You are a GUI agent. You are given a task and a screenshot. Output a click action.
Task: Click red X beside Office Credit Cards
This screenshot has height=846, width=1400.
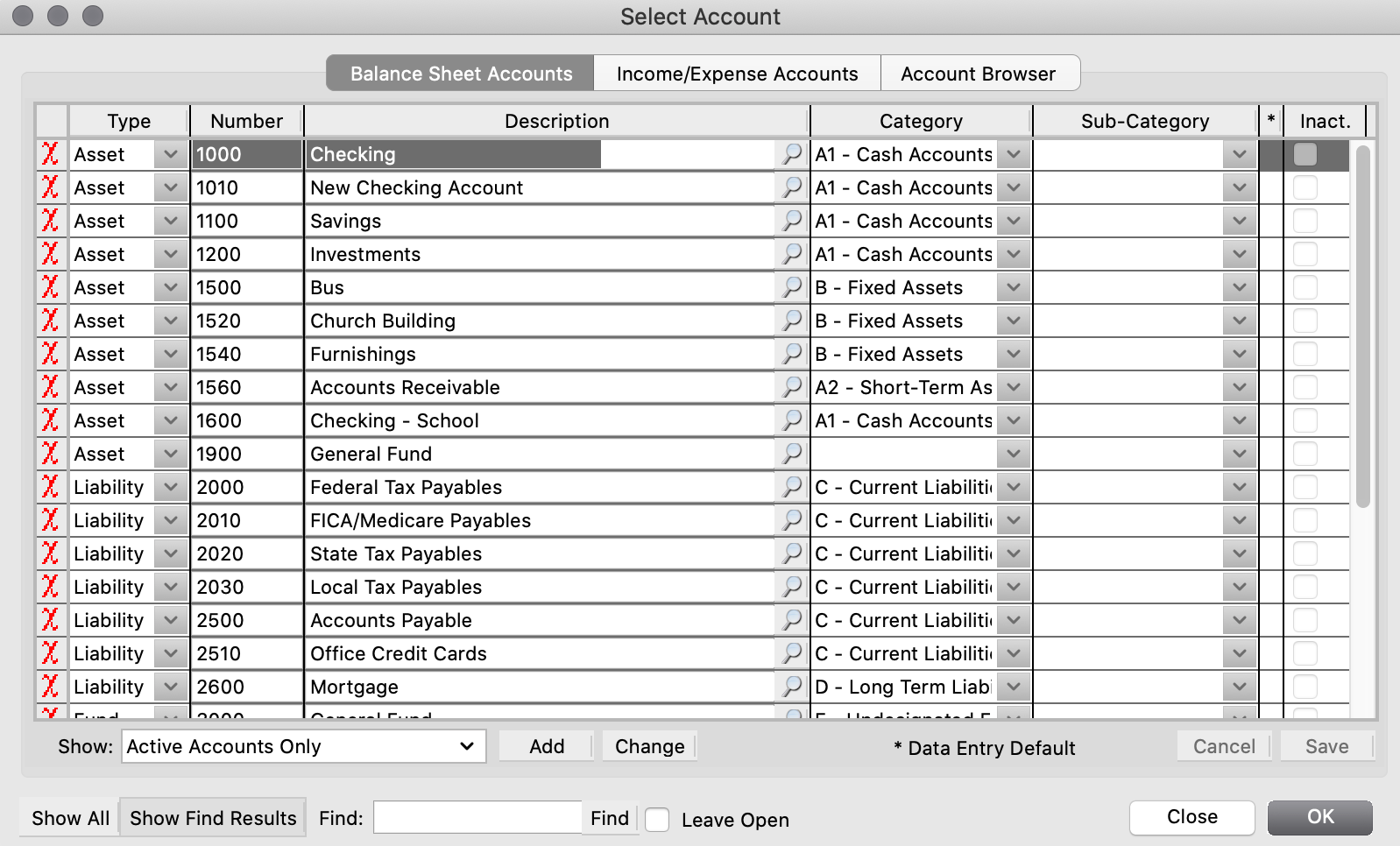pyautogui.click(x=51, y=653)
